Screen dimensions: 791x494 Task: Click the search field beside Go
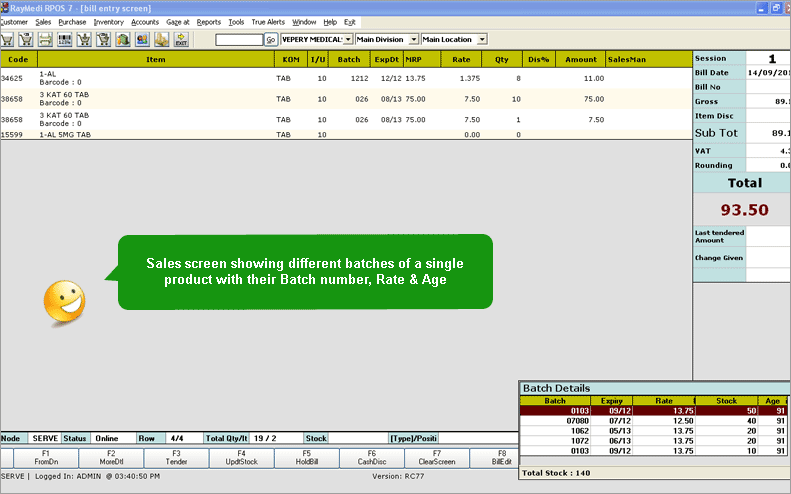click(x=238, y=40)
